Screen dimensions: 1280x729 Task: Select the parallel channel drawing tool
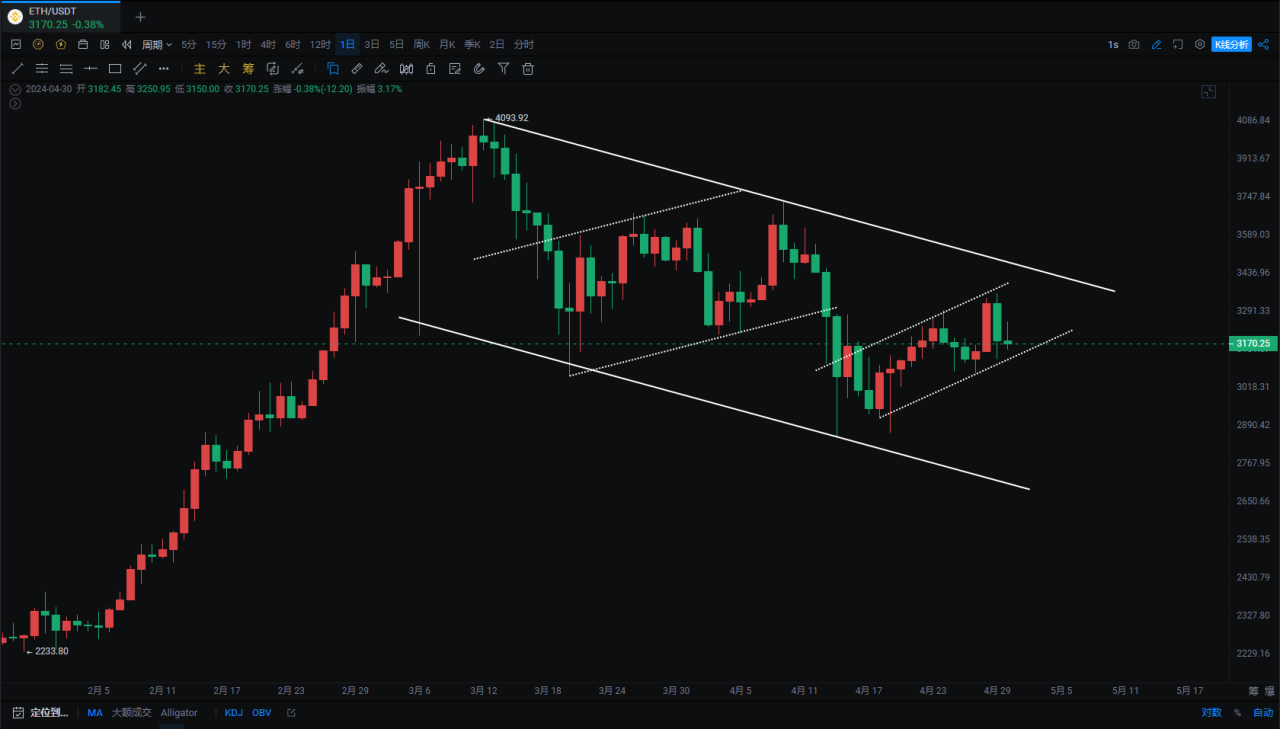pyautogui.click(x=140, y=69)
